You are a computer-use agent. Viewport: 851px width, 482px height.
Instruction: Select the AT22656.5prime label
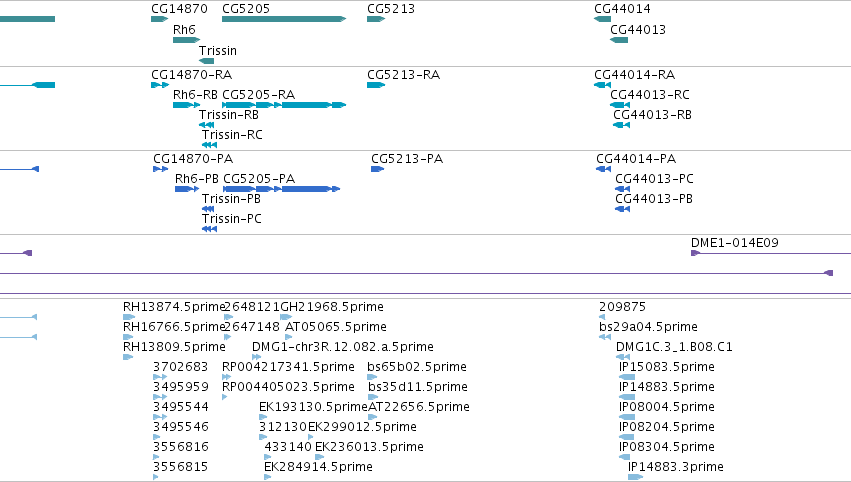[418, 407]
